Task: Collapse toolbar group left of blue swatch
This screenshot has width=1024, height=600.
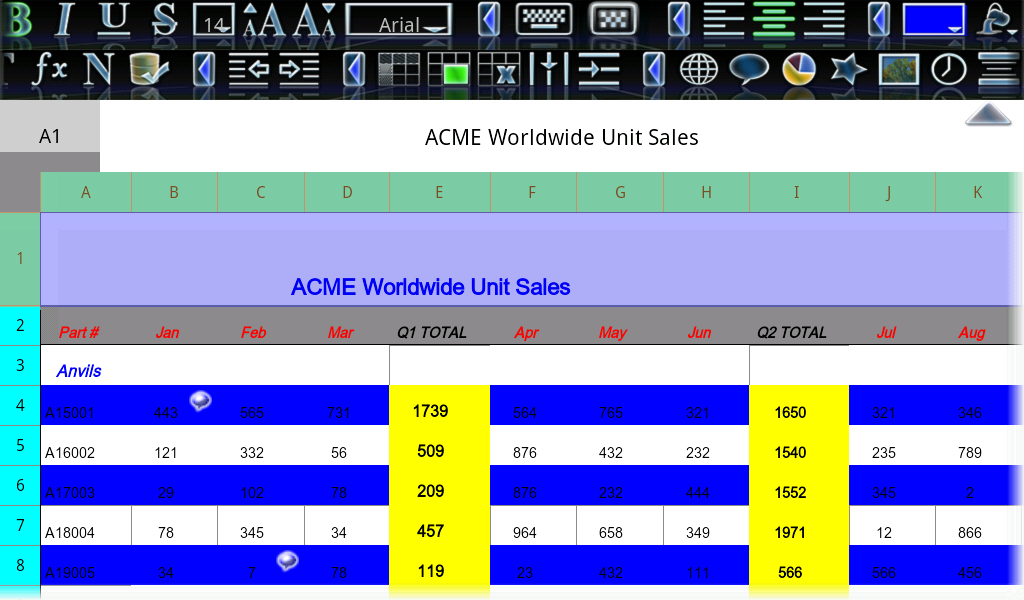Action: coord(879,20)
